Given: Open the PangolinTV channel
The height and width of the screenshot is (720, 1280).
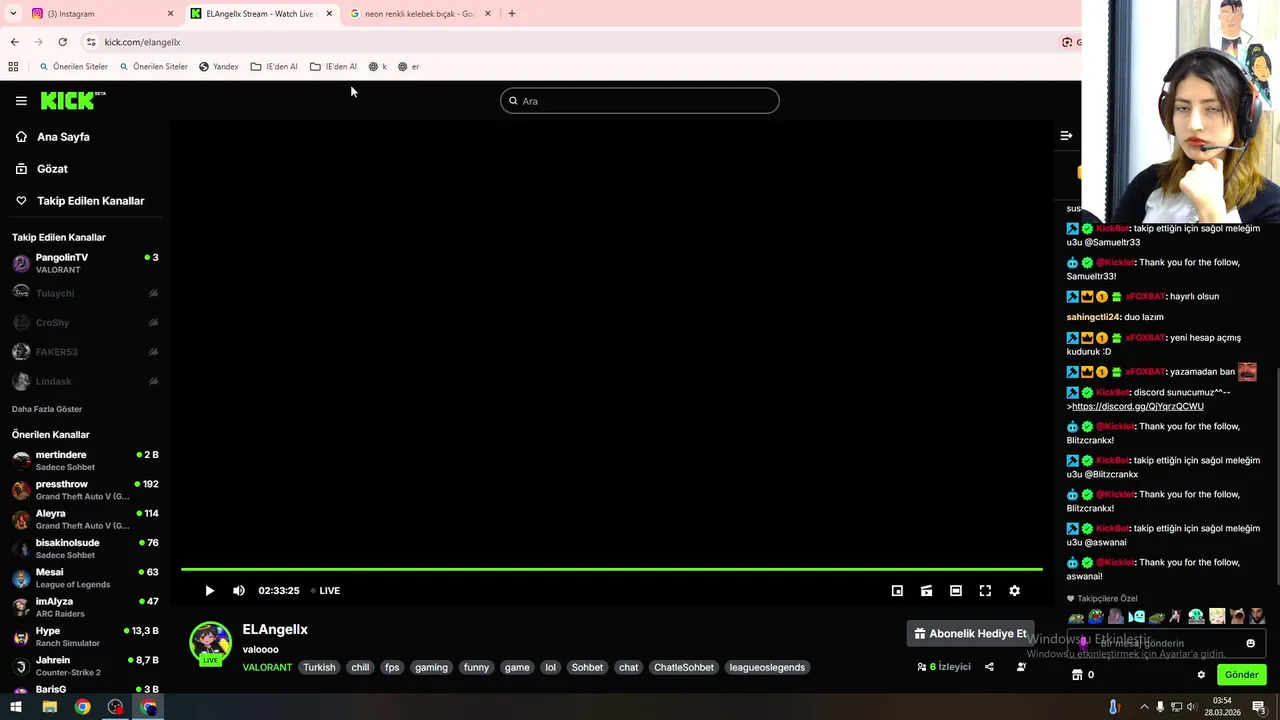Looking at the screenshot, I should (x=85, y=263).
